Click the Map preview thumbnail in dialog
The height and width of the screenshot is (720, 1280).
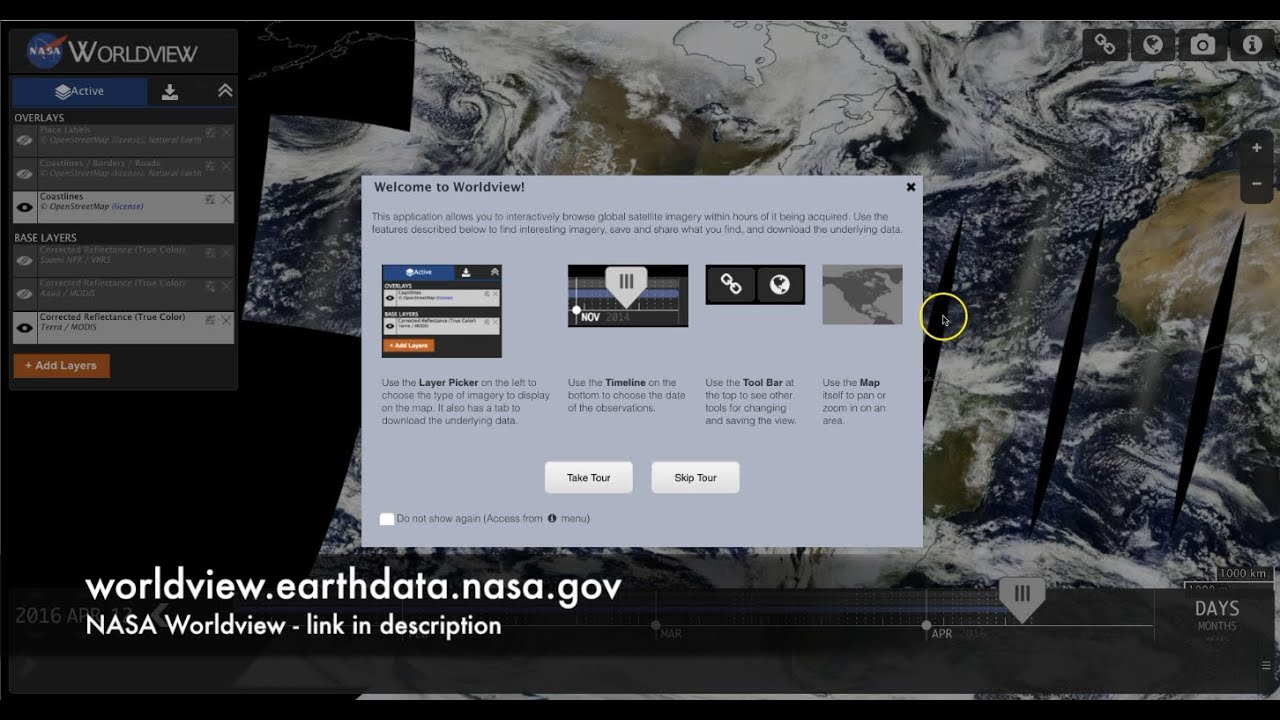(862, 295)
